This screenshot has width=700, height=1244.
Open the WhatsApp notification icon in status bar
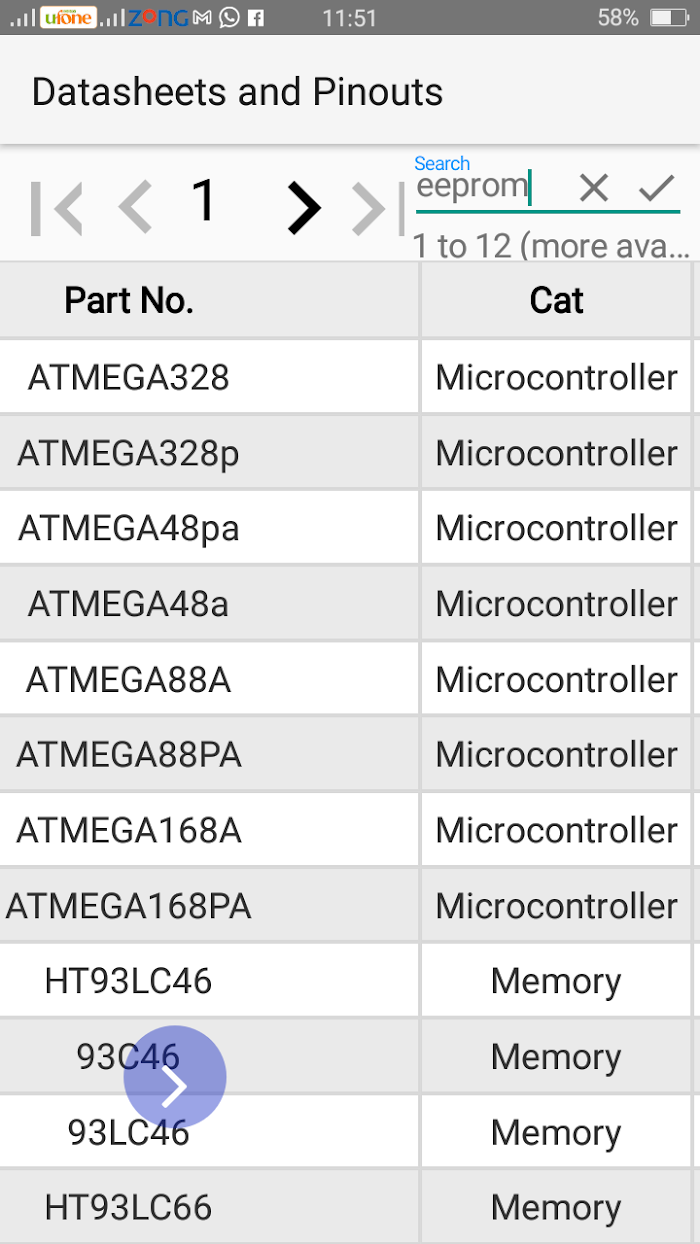pyautogui.click(x=229, y=17)
